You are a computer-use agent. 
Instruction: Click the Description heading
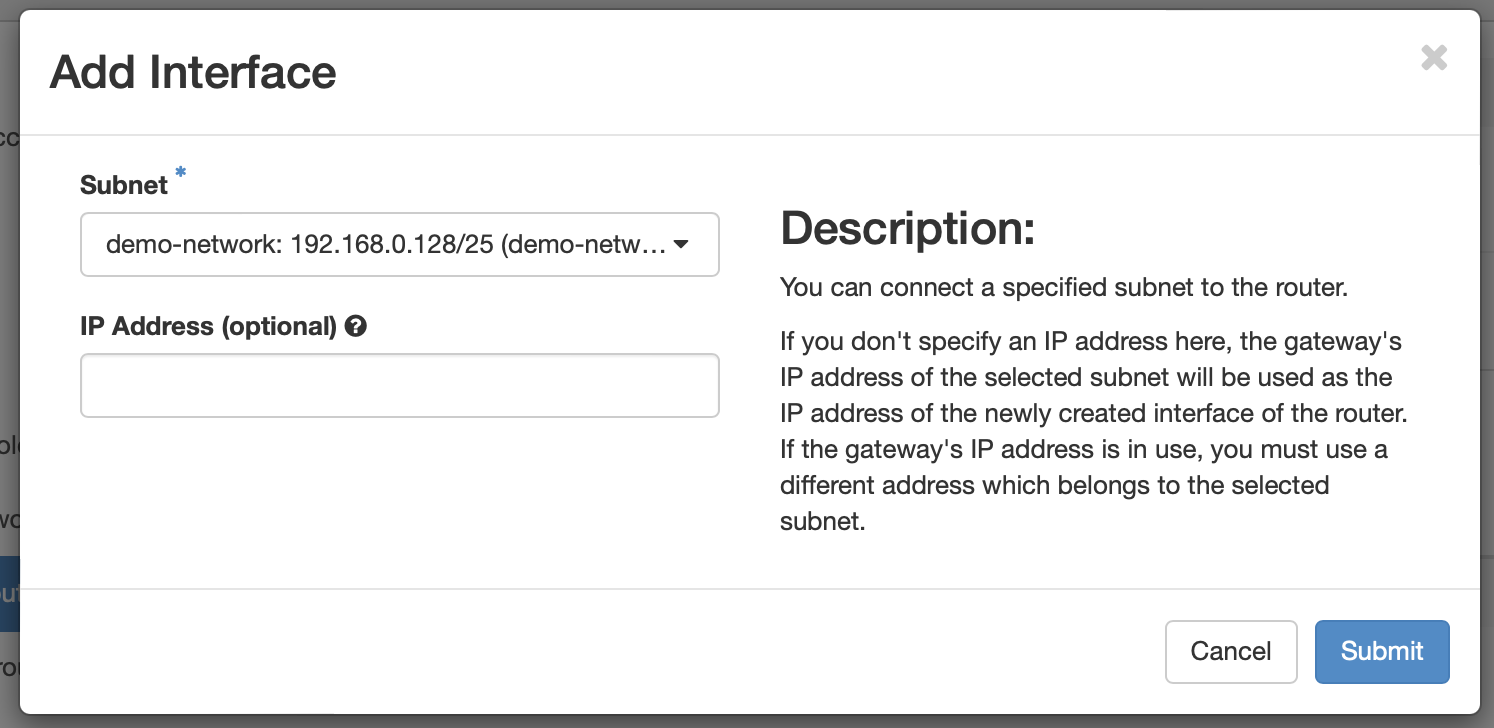tap(907, 229)
